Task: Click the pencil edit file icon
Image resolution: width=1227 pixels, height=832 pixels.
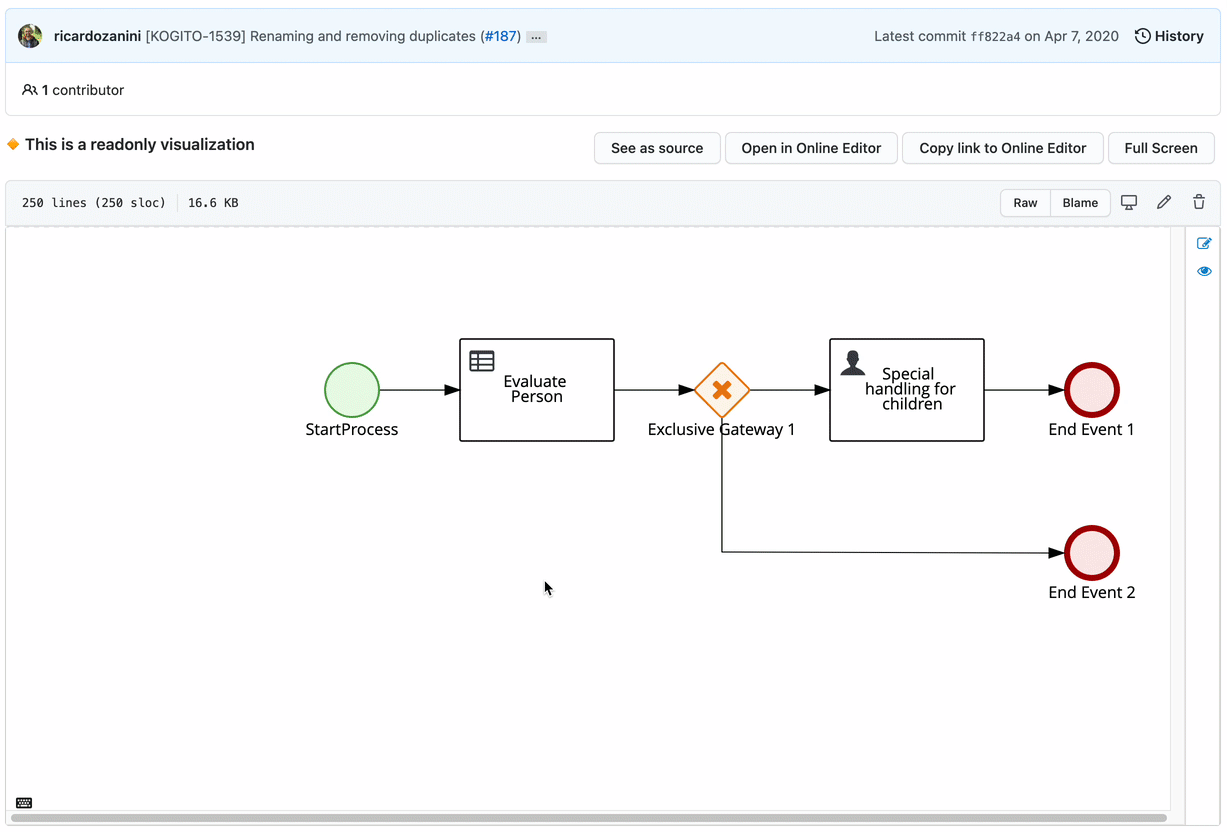Action: tap(1164, 202)
